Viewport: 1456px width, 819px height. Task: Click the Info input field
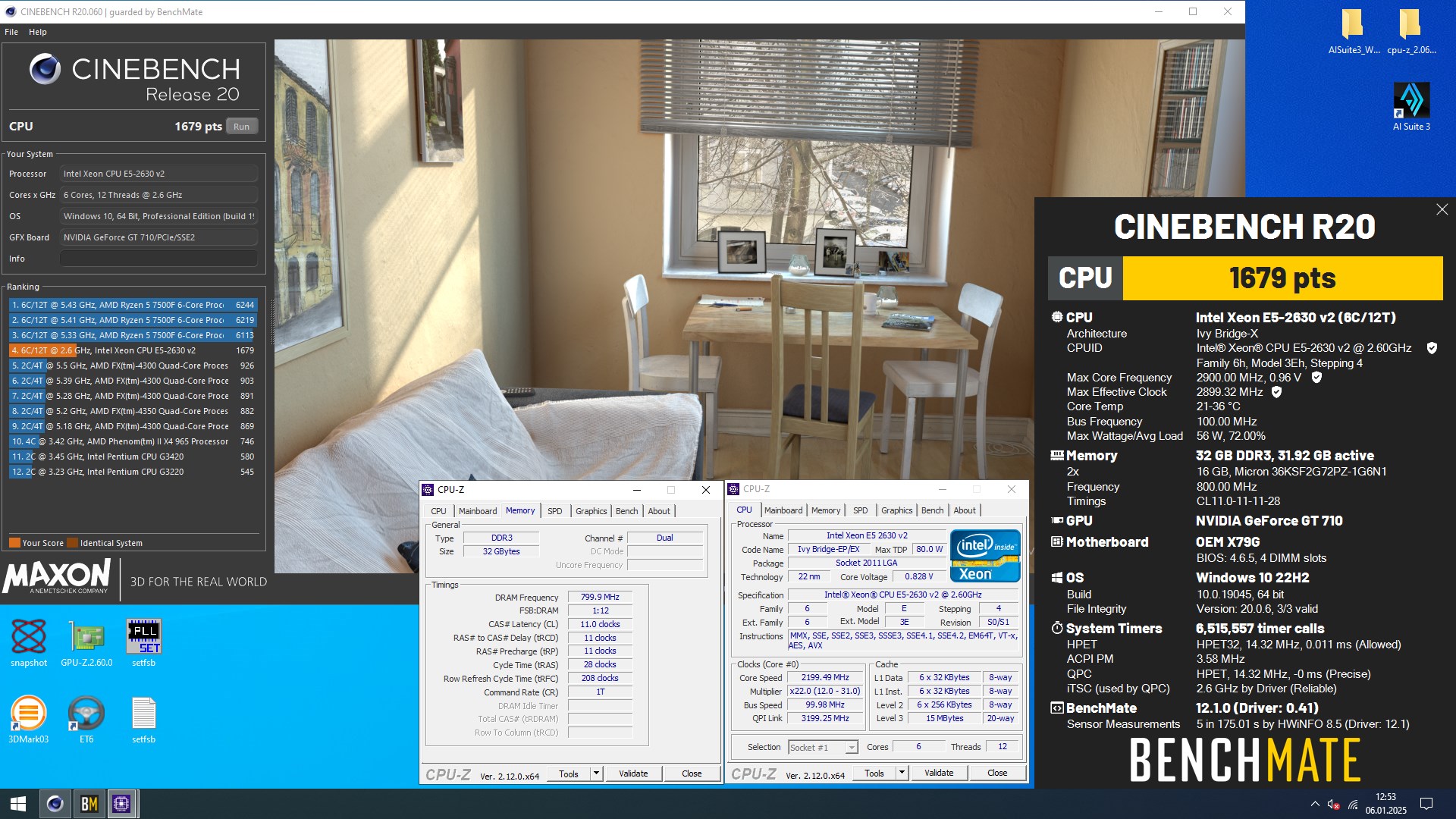coord(158,259)
